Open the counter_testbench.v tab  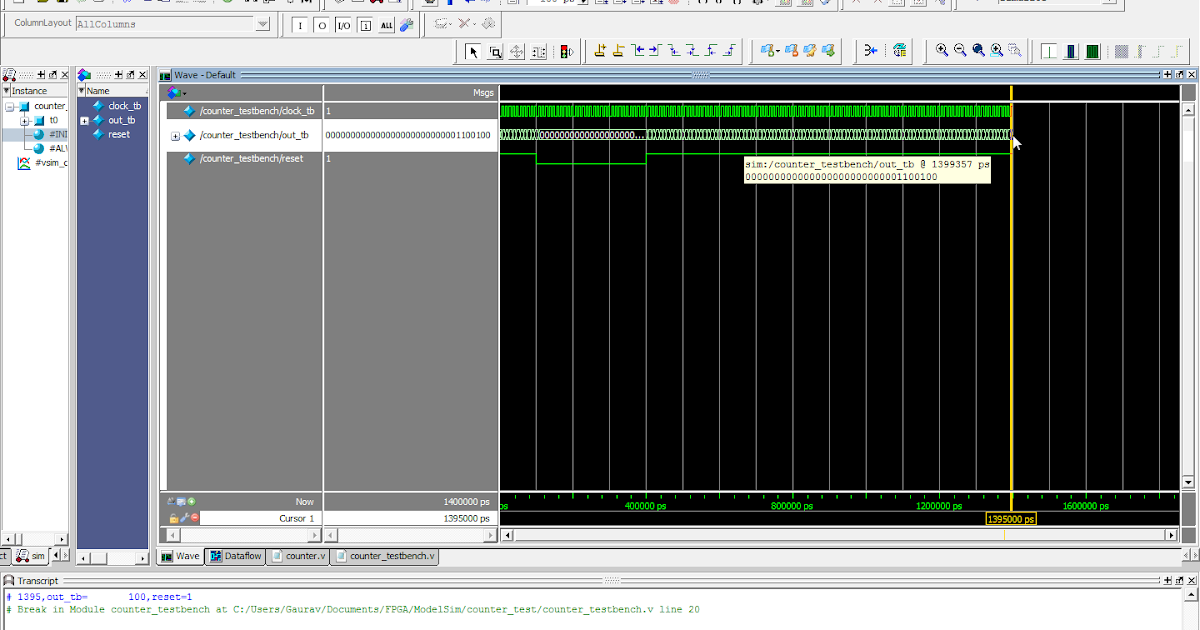click(386, 556)
